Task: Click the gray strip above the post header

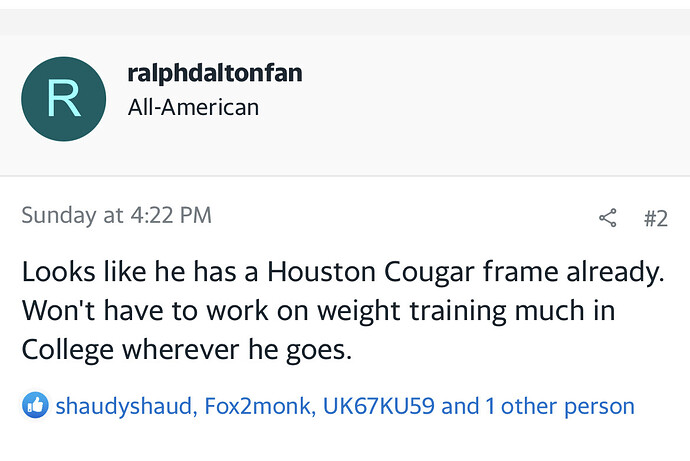Action: (x=345, y=22)
